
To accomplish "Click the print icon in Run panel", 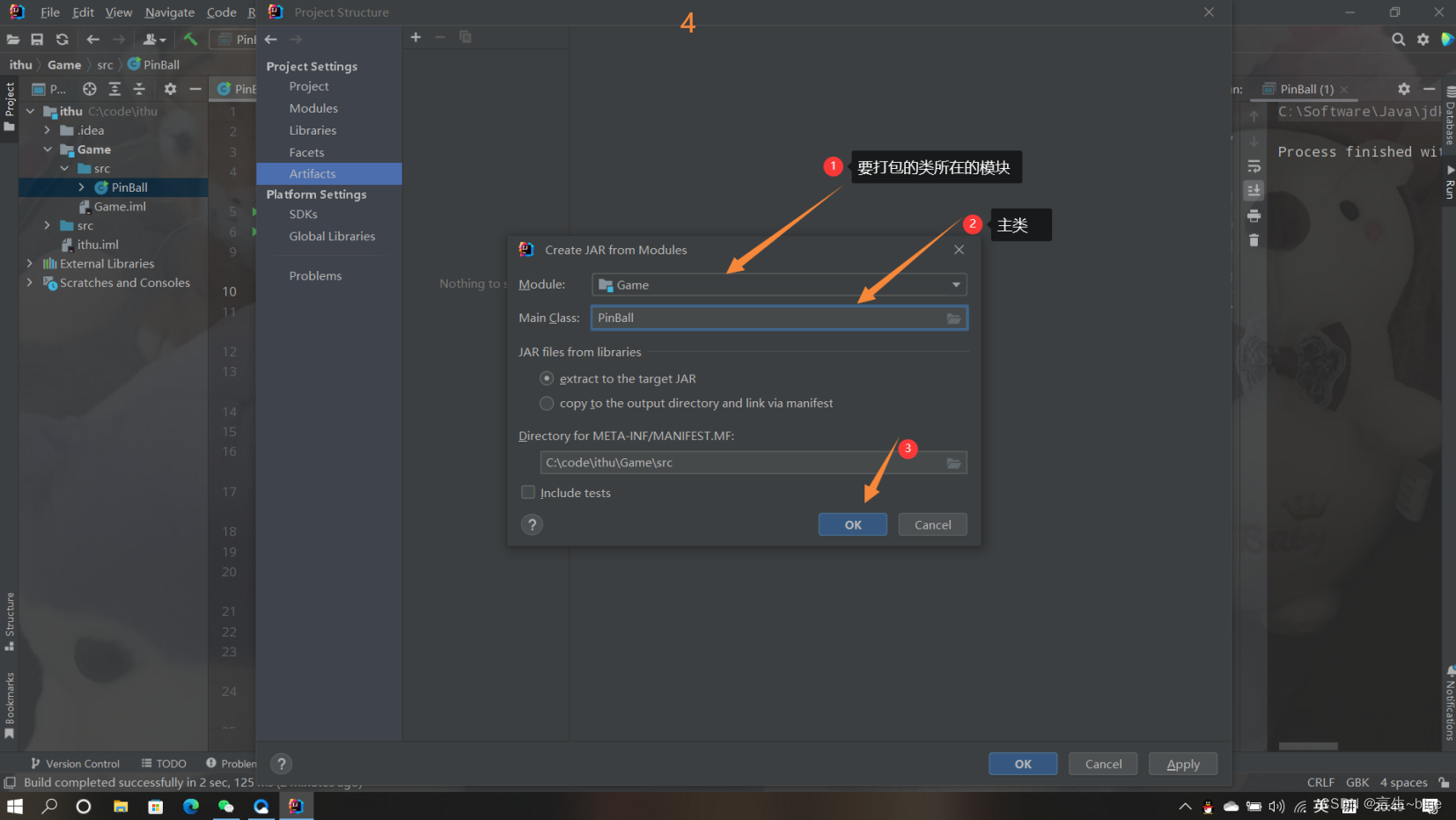I will [1254, 216].
